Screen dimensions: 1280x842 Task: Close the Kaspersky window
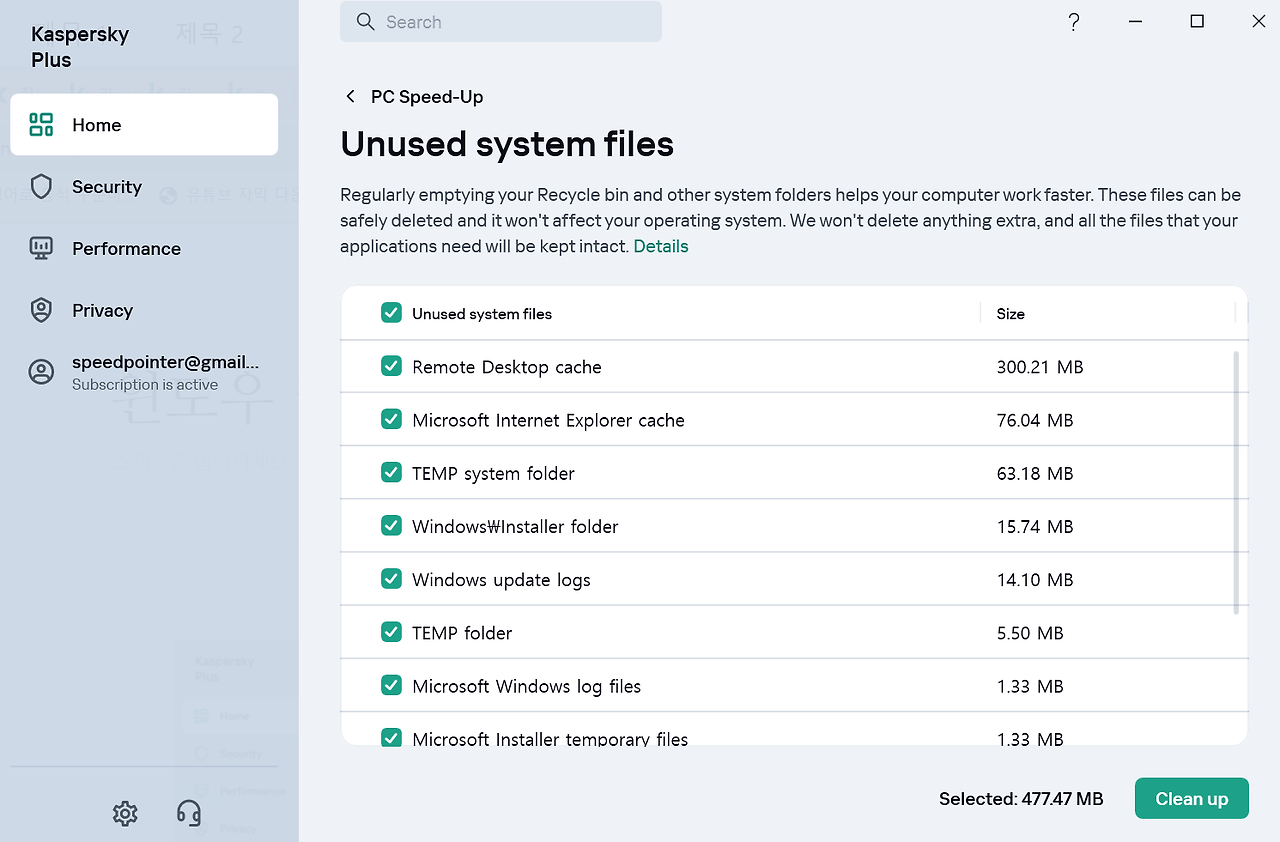pos(1258,22)
